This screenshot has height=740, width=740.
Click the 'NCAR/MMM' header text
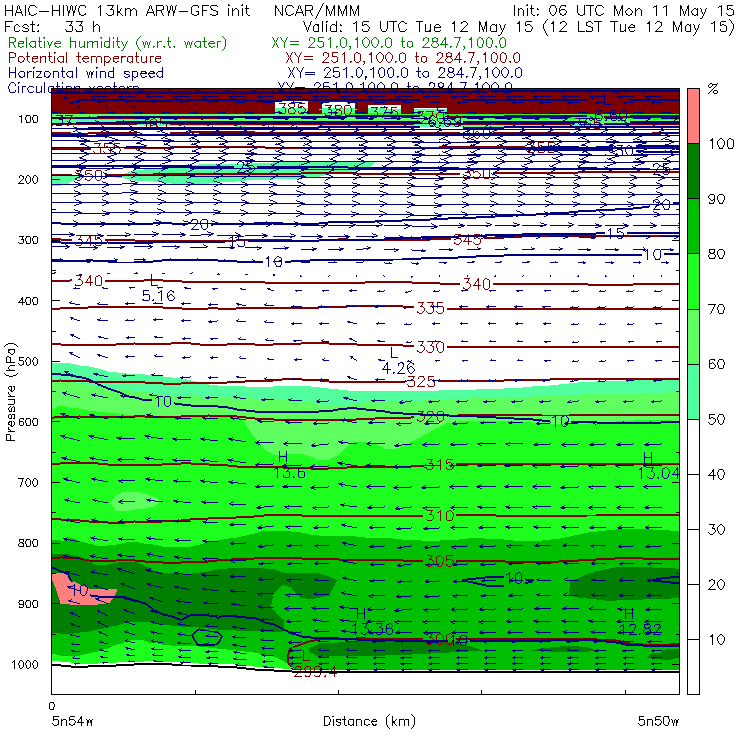317,11
